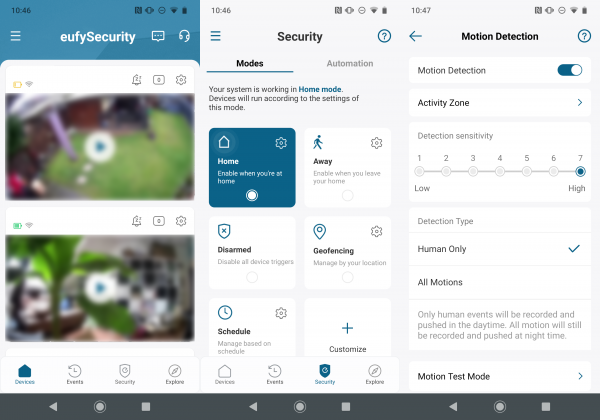The height and width of the screenshot is (420, 600).
Task: Open settings gear for first camera
Action: (181, 80)
